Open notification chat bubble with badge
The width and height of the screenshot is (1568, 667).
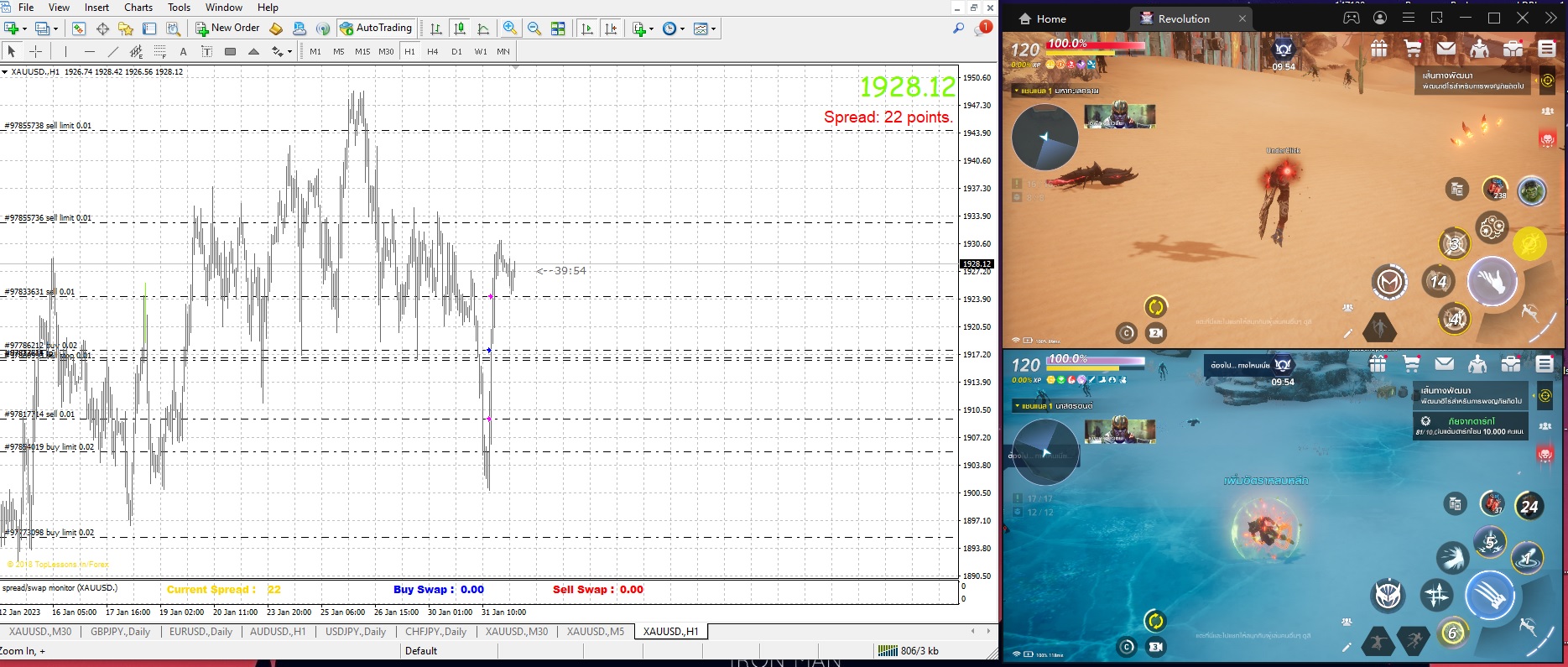coord(983,28)
